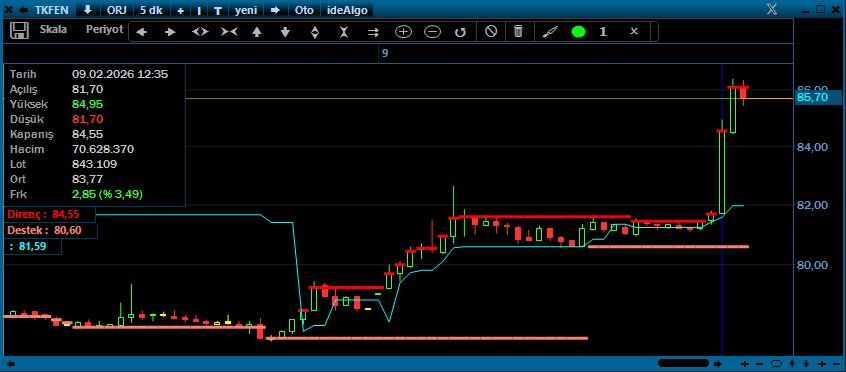The height and width of the screenshot is (372, 846).
Task: Click the down-arrow icon in bottom bar
Action: [x=806, y=364]
